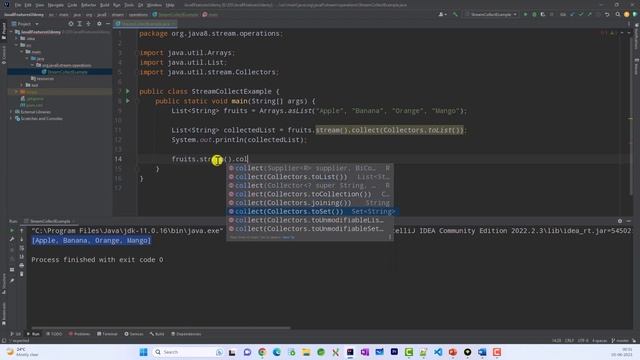The width and height of the screenshot is (640, 360).
Task: Click Rerun icon in Run panel
Action: coord(12,231)
